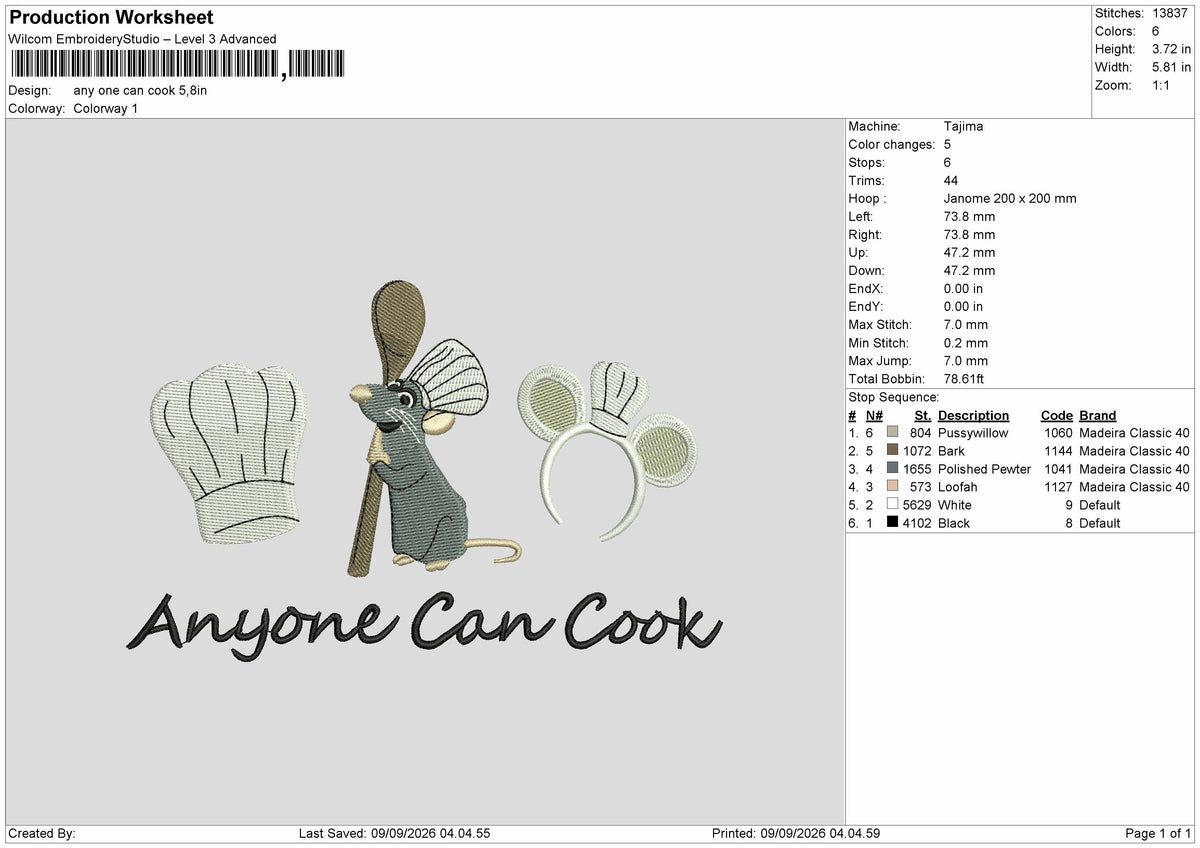Image resolution: width=1200 pixels, height=848 pixels.
Task: Click the Total Bobbin value 78.61ft
Action: [964, 378]
